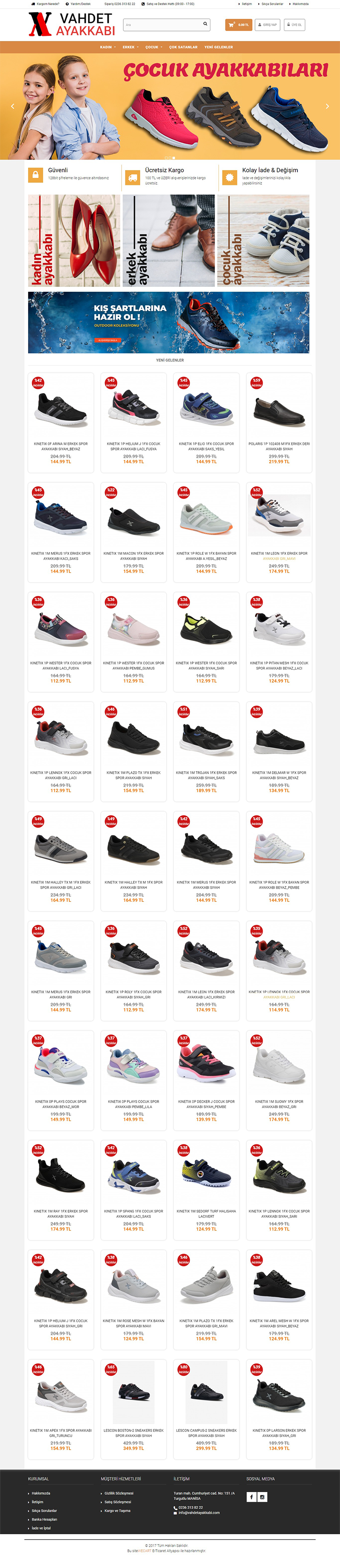340x1568 pixels.
Task: Click the search magnifier icon
Action: (205, 24)
